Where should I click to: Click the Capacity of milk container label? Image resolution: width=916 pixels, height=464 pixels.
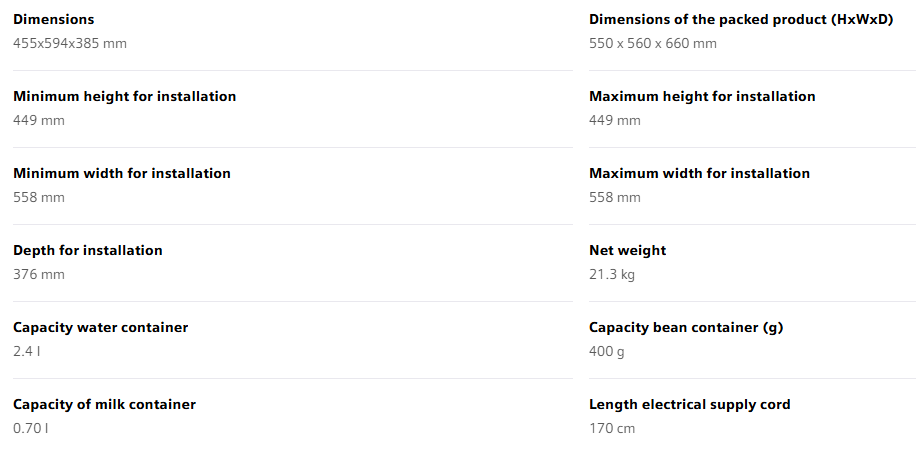(x=105, y=405)
